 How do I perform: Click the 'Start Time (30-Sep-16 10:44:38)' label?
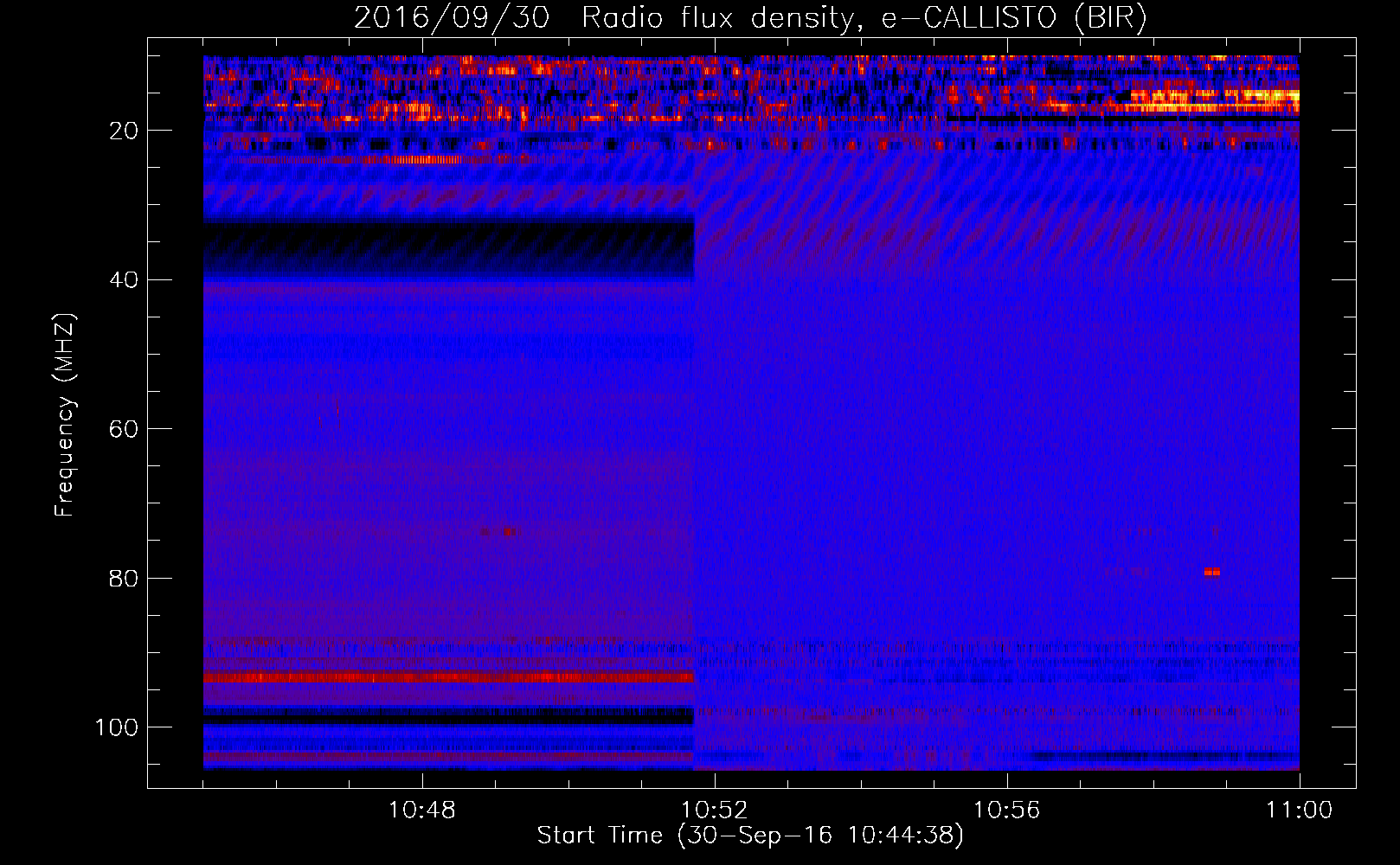click(x=750, y=836)
